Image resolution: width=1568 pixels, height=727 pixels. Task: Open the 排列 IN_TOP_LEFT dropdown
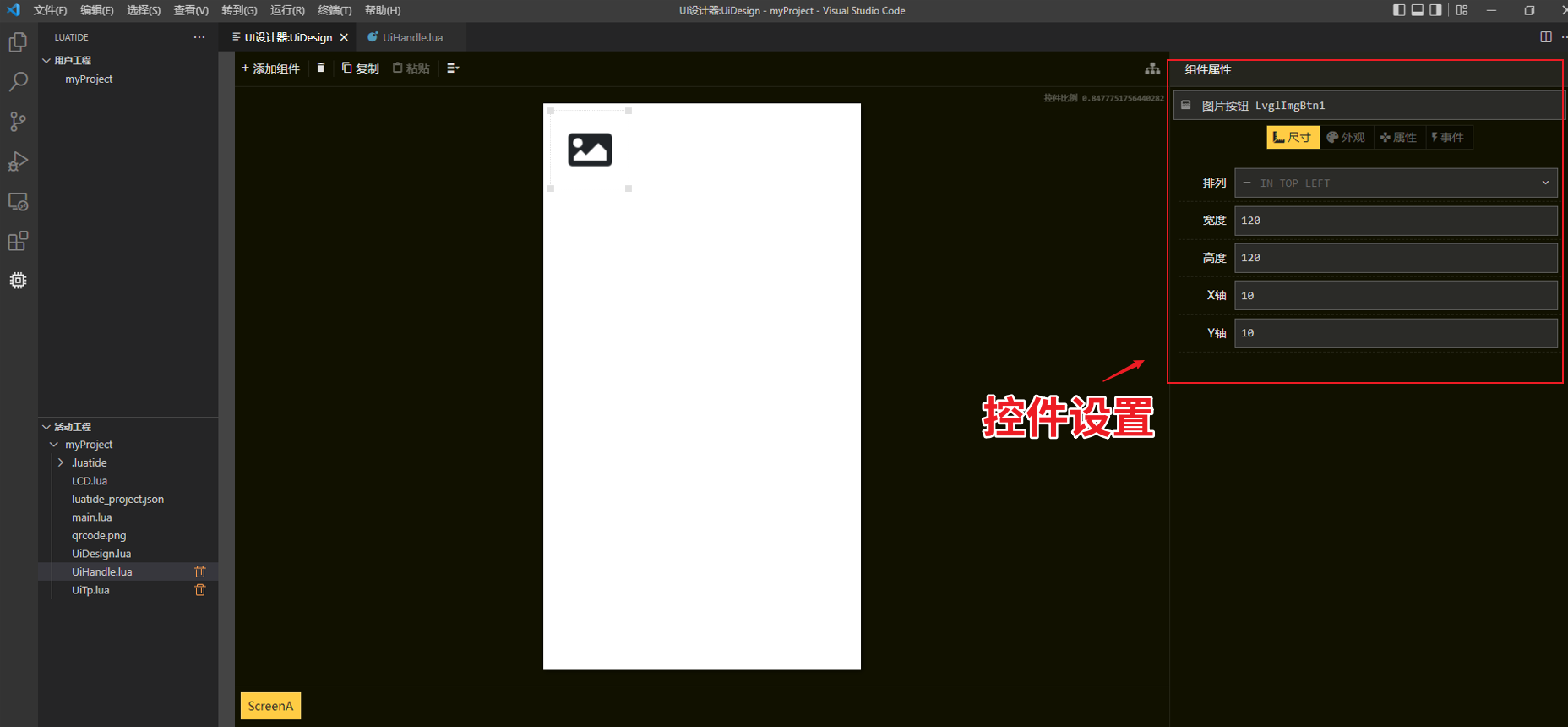tap(1396, 183)
